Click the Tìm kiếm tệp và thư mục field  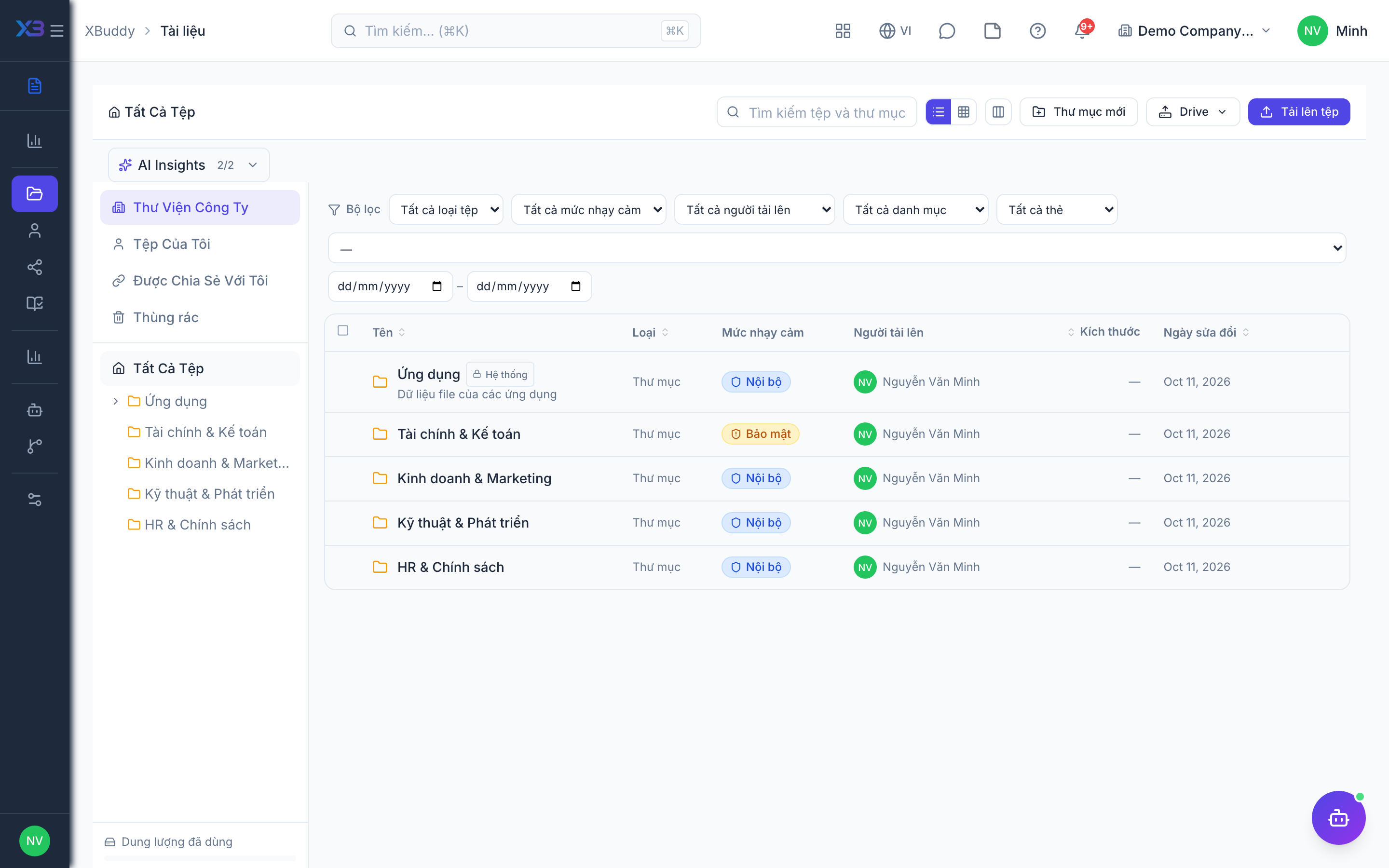pos(817,112)
